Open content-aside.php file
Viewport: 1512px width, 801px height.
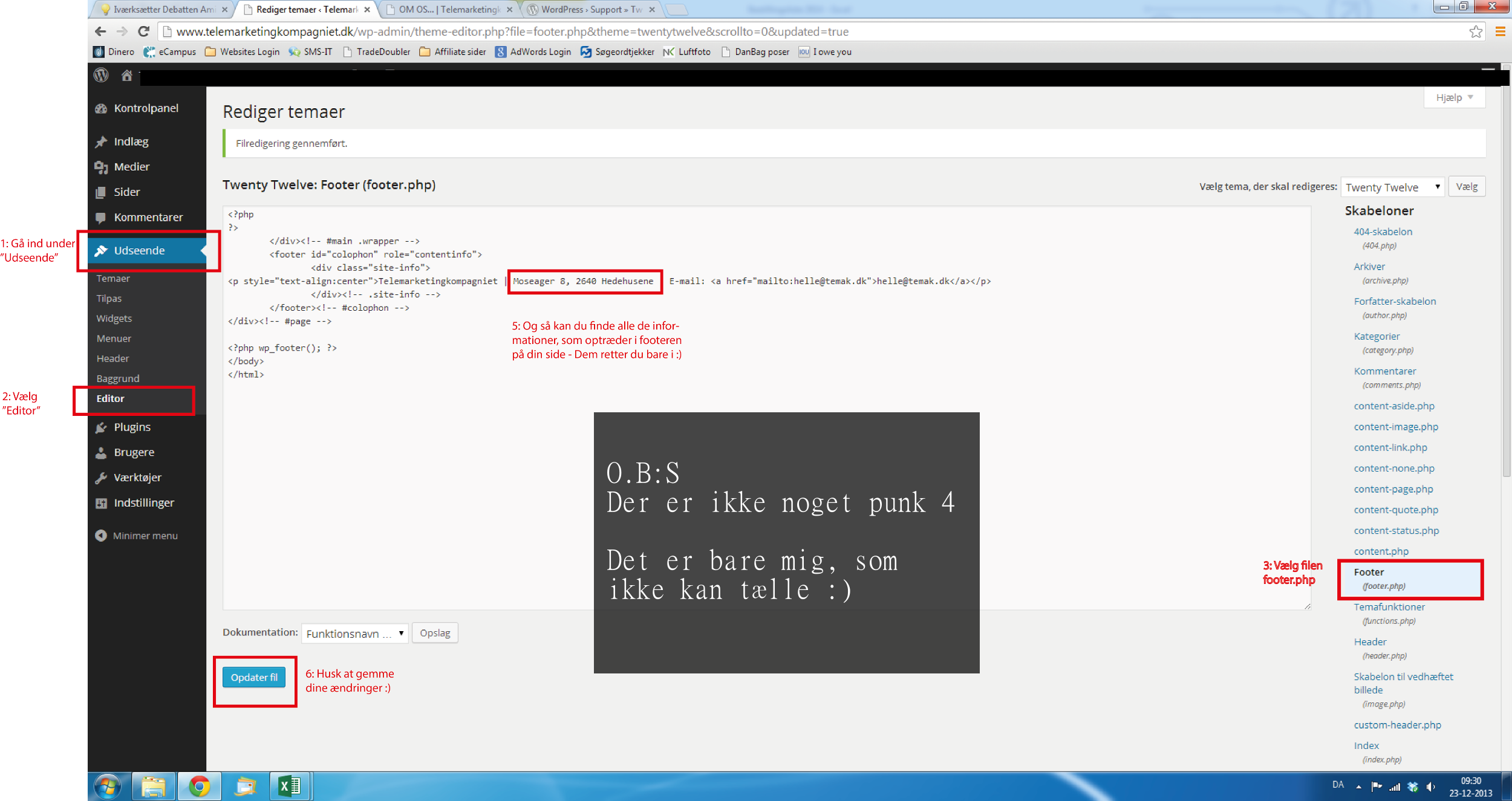click(1394, 406)
